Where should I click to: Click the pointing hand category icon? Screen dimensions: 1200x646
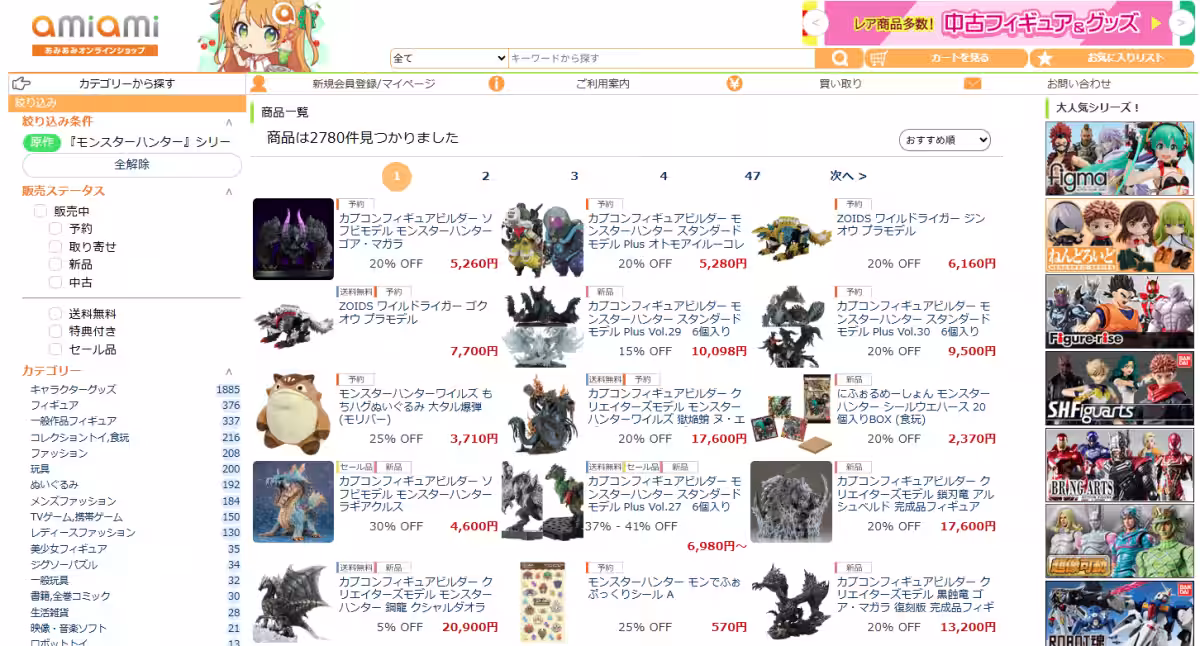point(22,84)
